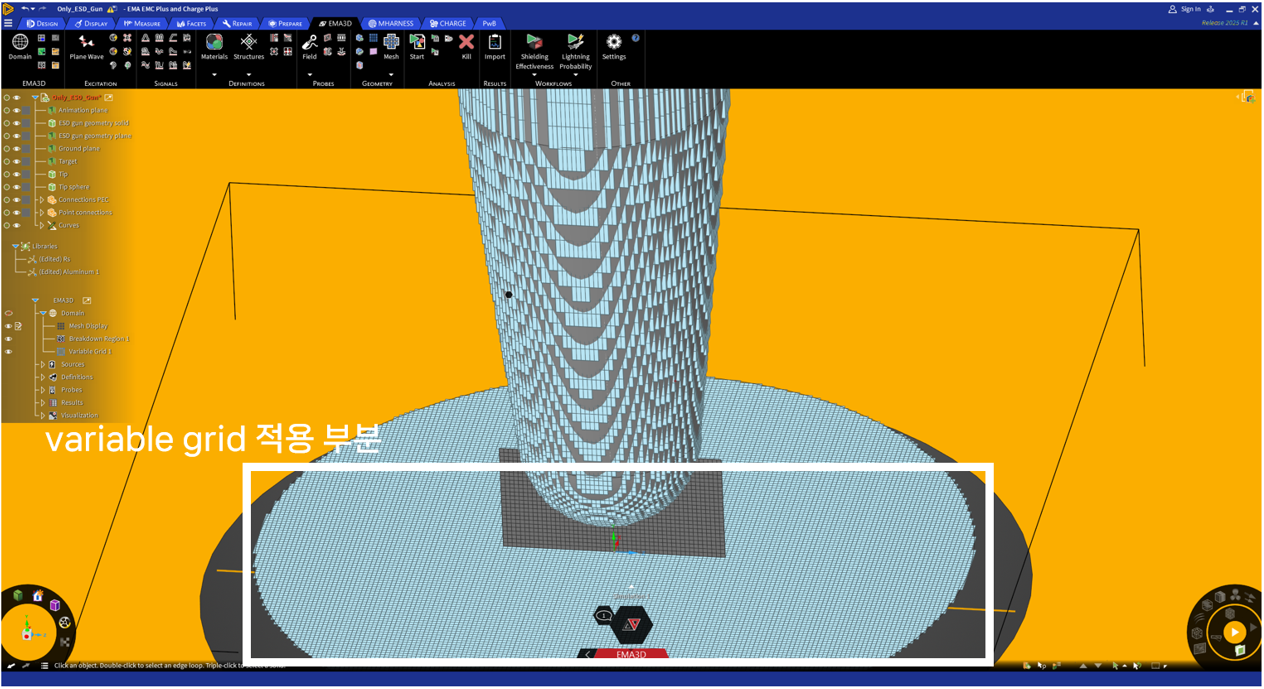Image resolution: width=1264 pixels, height=689 pixels.
Task: Expand the Sources tree node
Action: 43,365
